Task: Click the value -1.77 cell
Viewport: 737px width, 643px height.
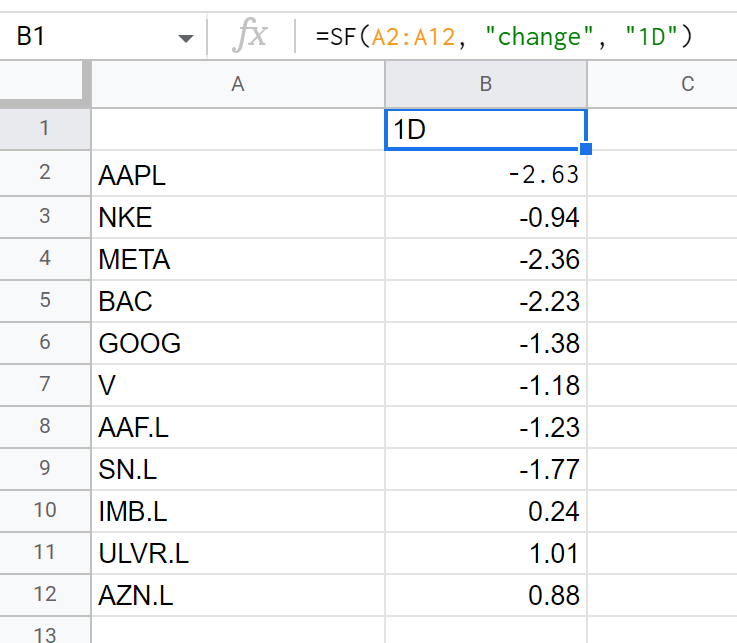Action: (486, 469)
